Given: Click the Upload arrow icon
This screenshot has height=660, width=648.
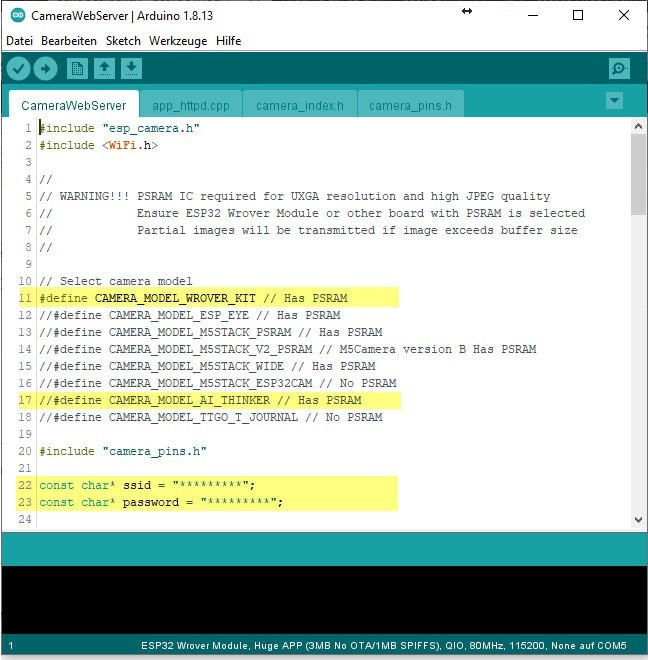Looking at the screenshot, I should coord(46,68).
